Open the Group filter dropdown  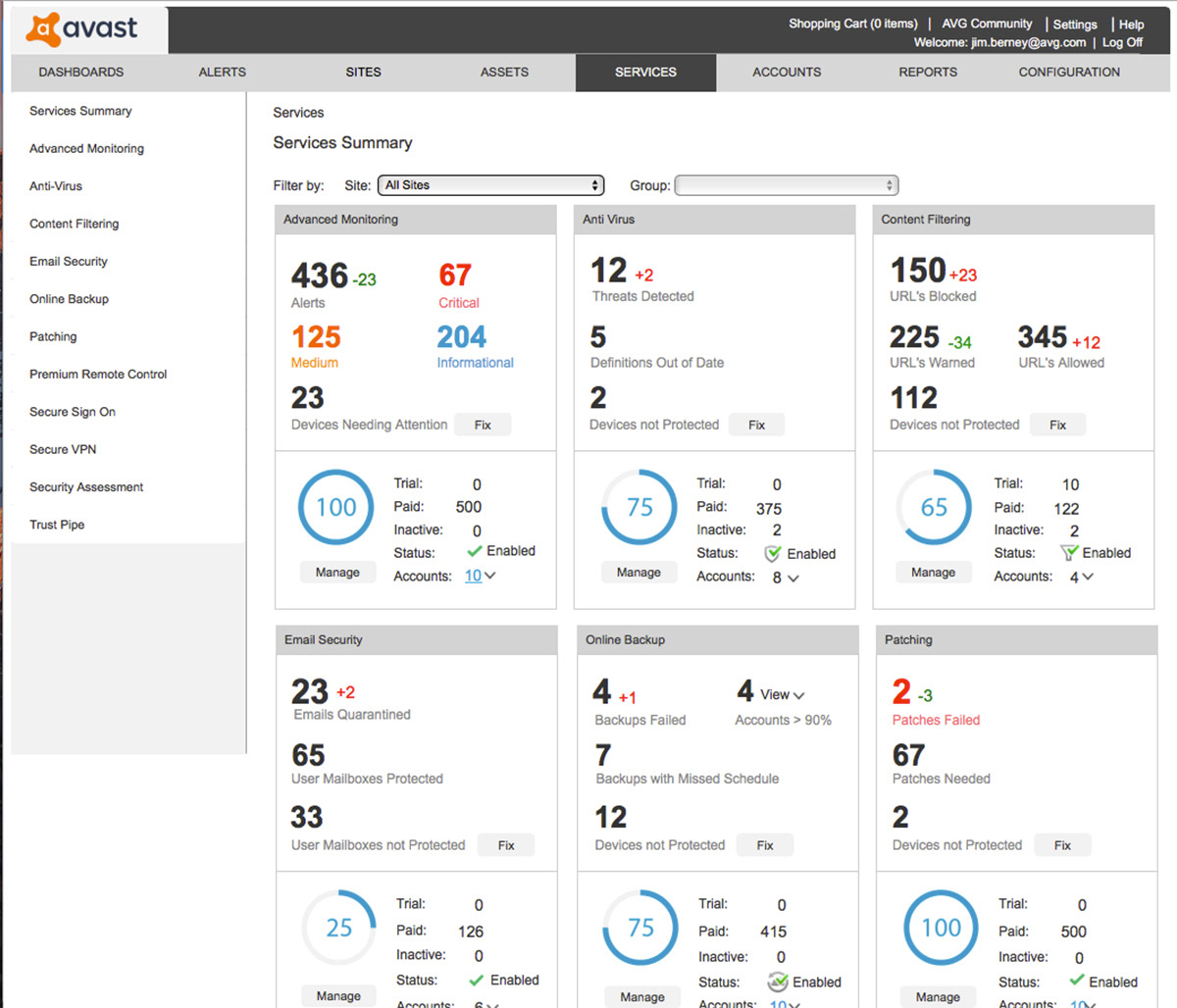[787, 185]
